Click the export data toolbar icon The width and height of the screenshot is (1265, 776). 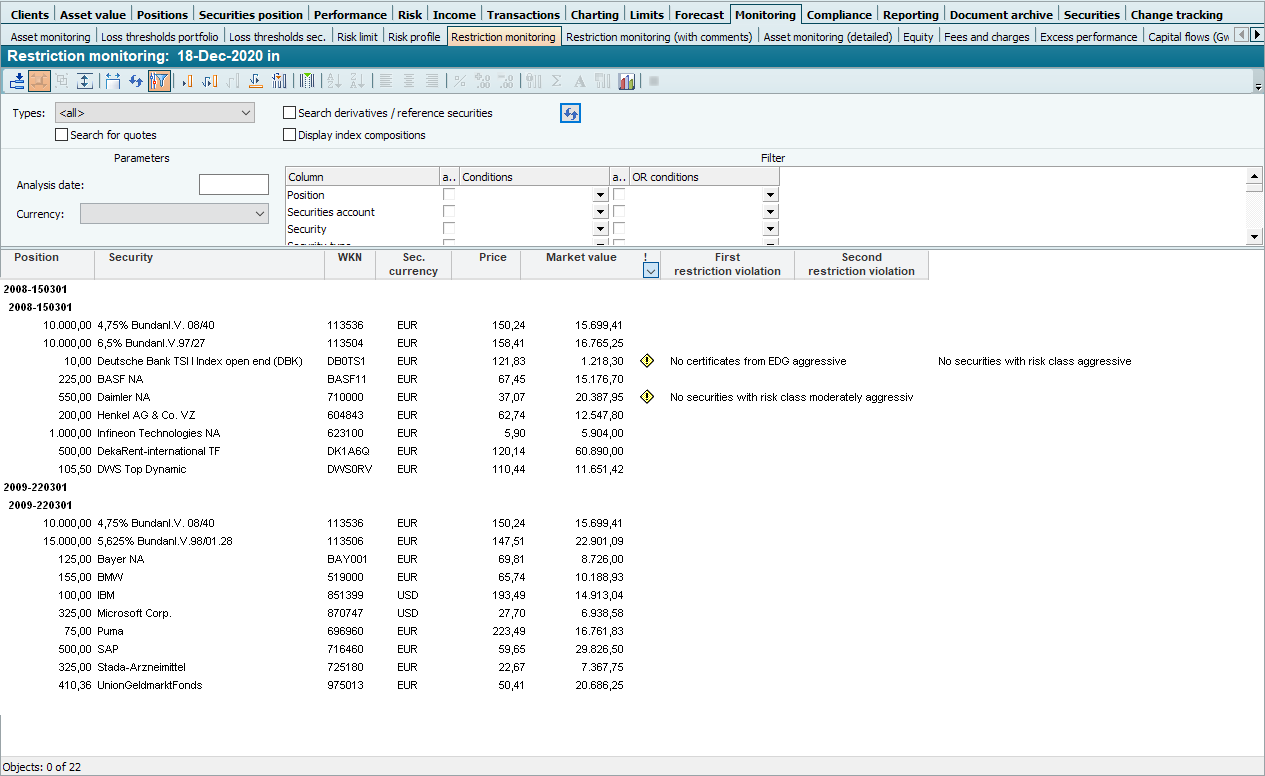point(17,81)
